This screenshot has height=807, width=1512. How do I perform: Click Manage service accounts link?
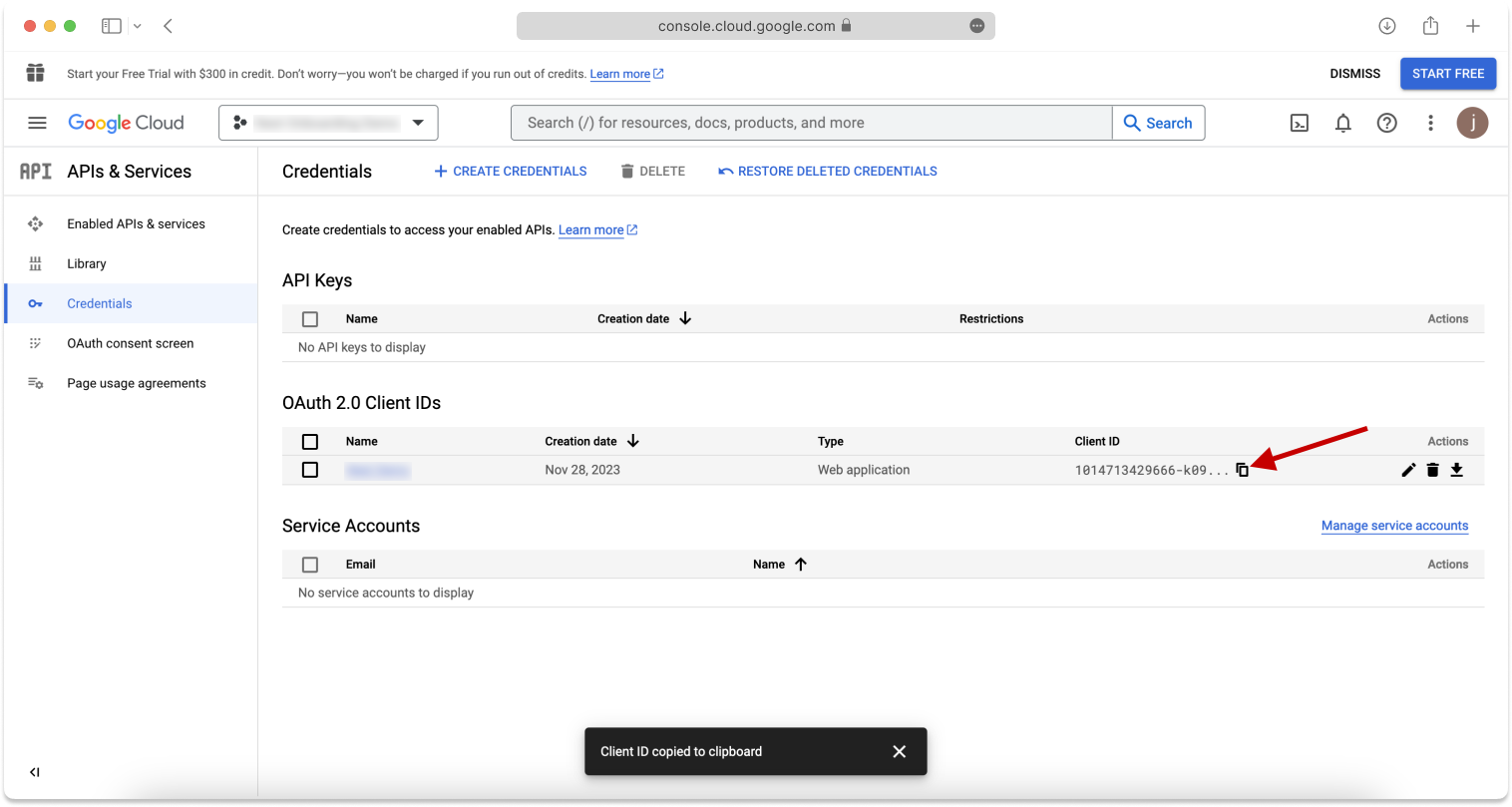1394,526
